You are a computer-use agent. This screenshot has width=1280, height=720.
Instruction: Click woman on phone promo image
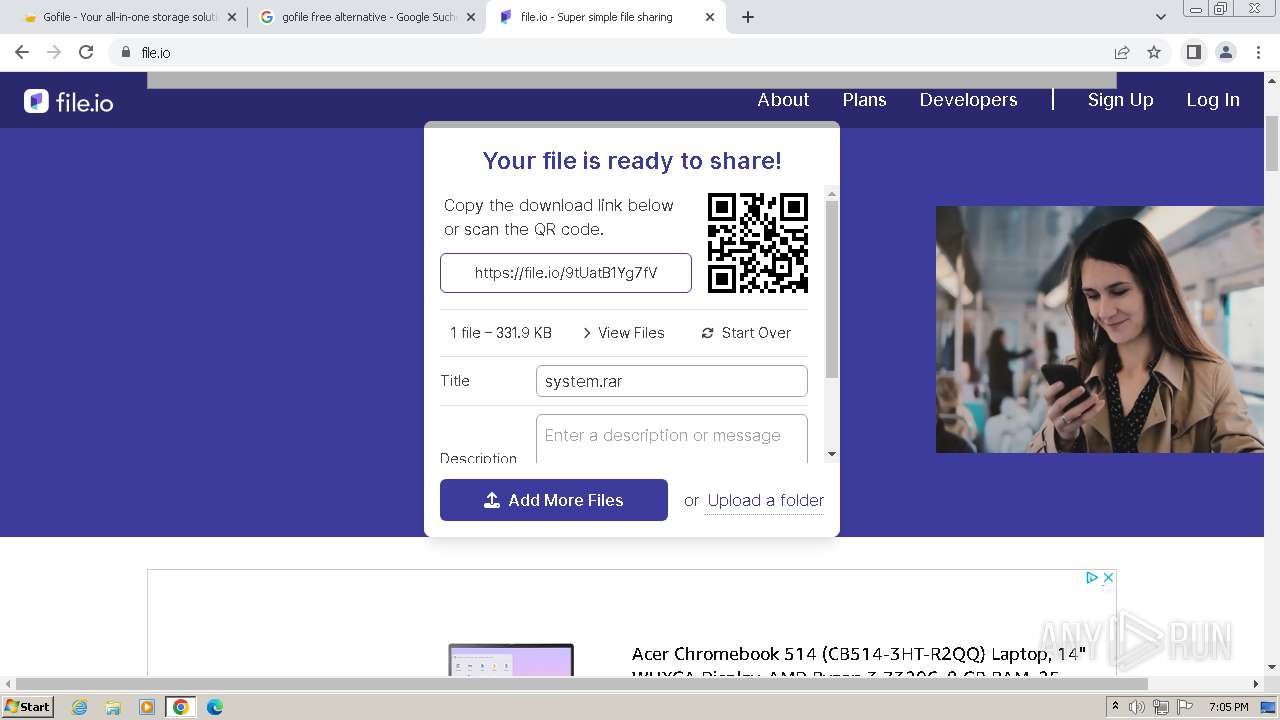[x=1100, y=329]
